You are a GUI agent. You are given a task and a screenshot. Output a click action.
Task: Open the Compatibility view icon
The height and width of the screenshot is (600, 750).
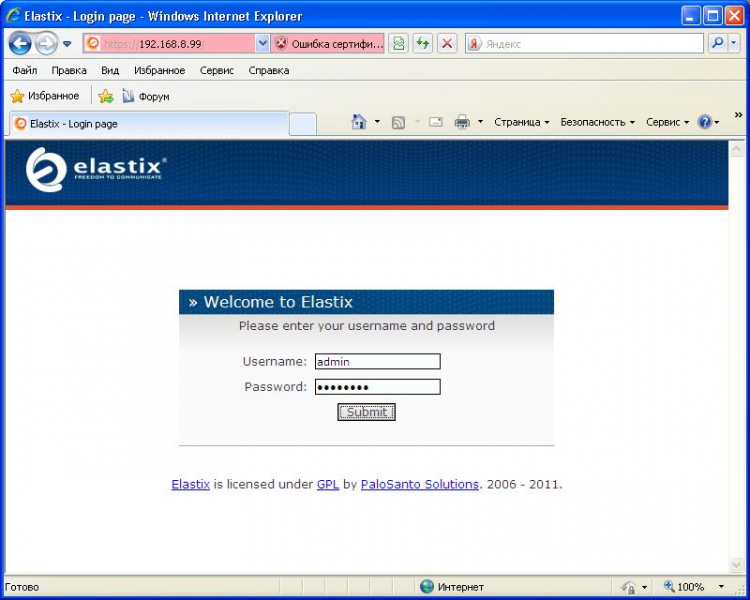399,44
